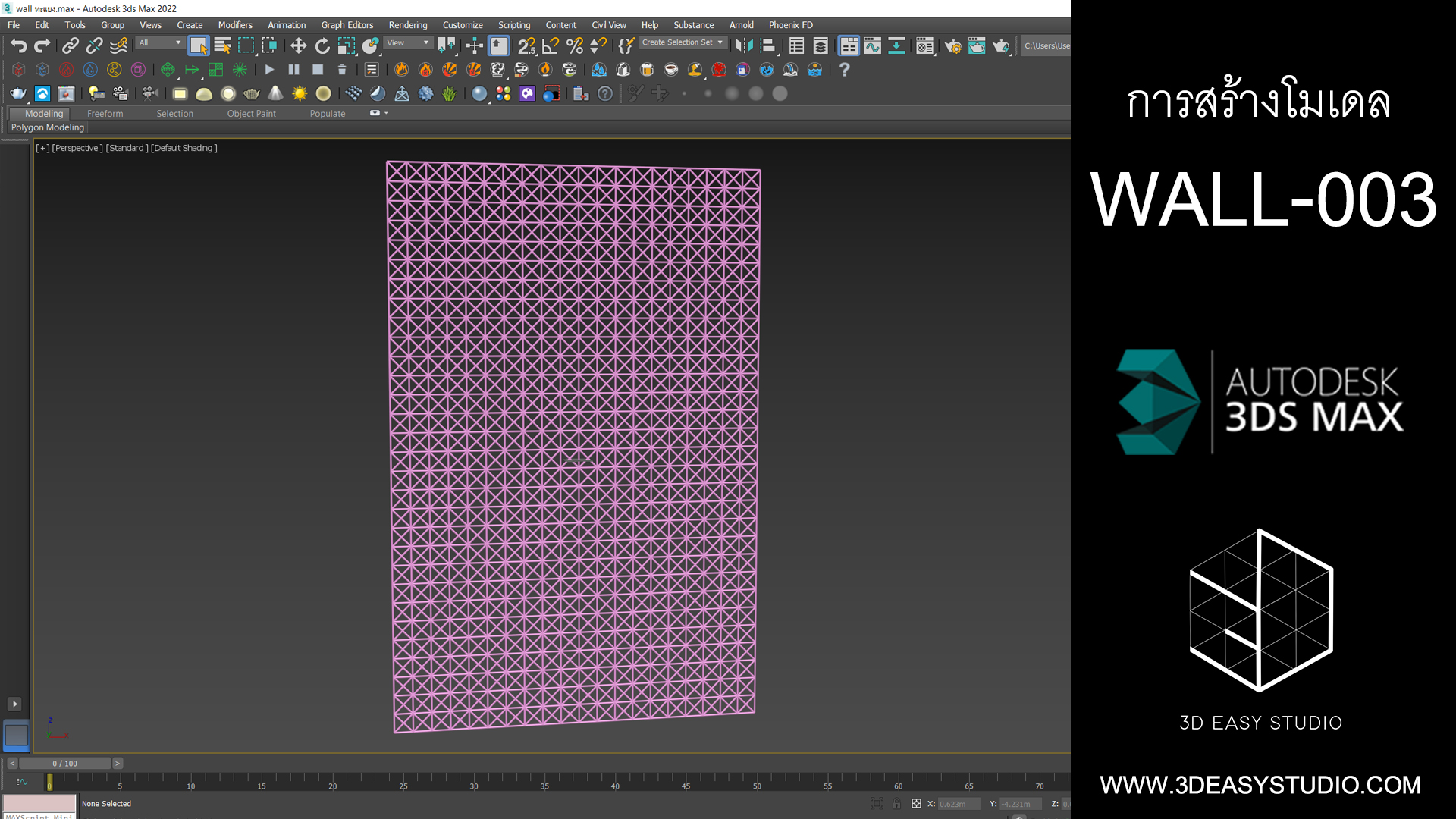Open the Modifiers menu
The image size is (1456, 819).
click(235, 25)
